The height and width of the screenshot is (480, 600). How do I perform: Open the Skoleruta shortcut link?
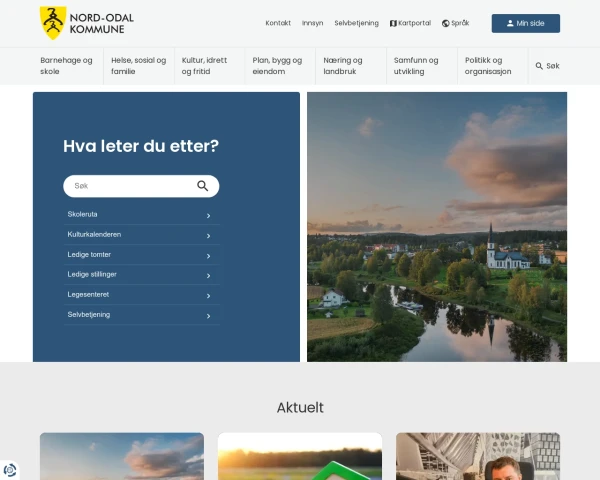point(142,214)
